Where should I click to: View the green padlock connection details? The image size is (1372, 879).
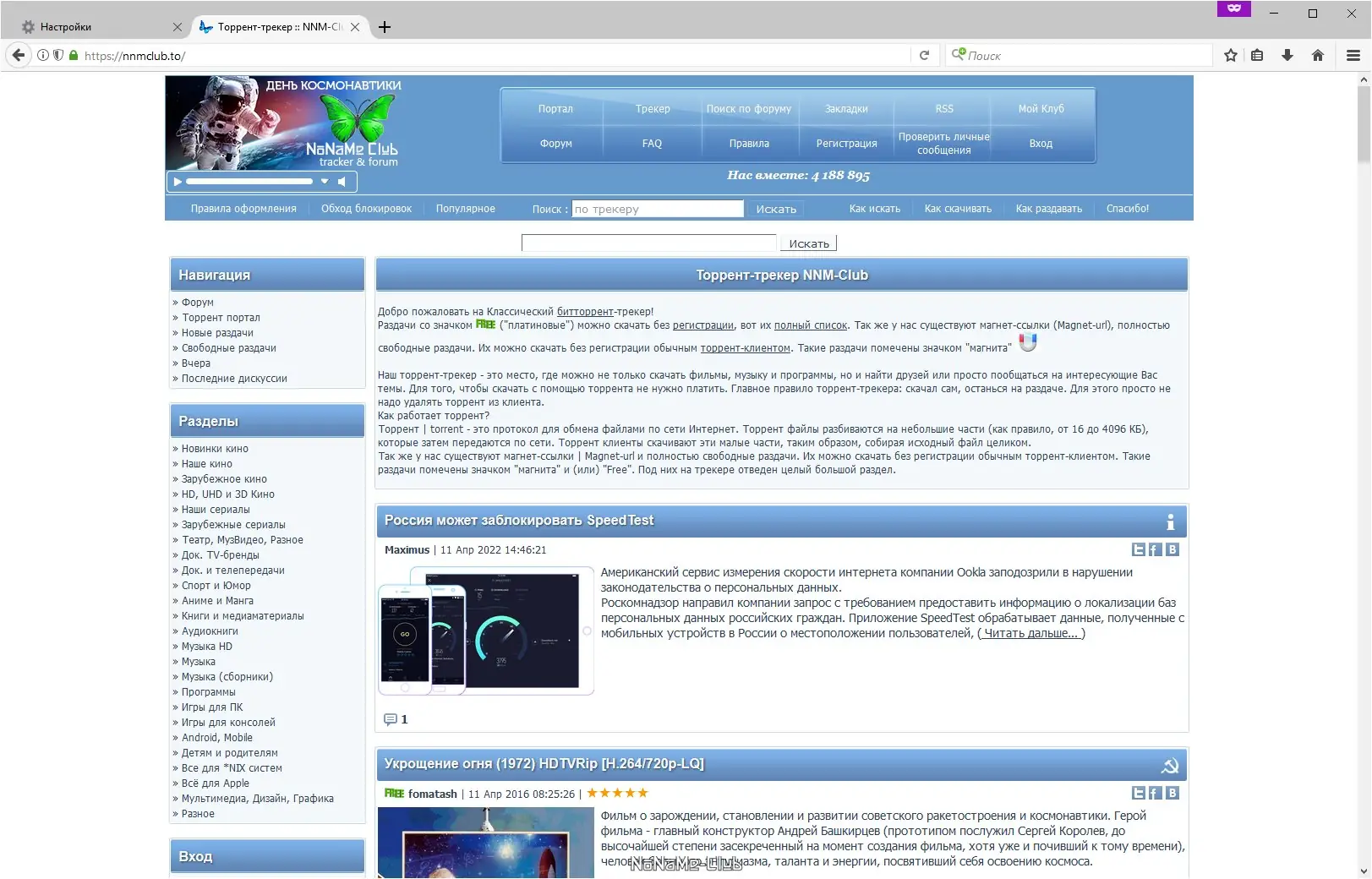[x=74, y=56]
